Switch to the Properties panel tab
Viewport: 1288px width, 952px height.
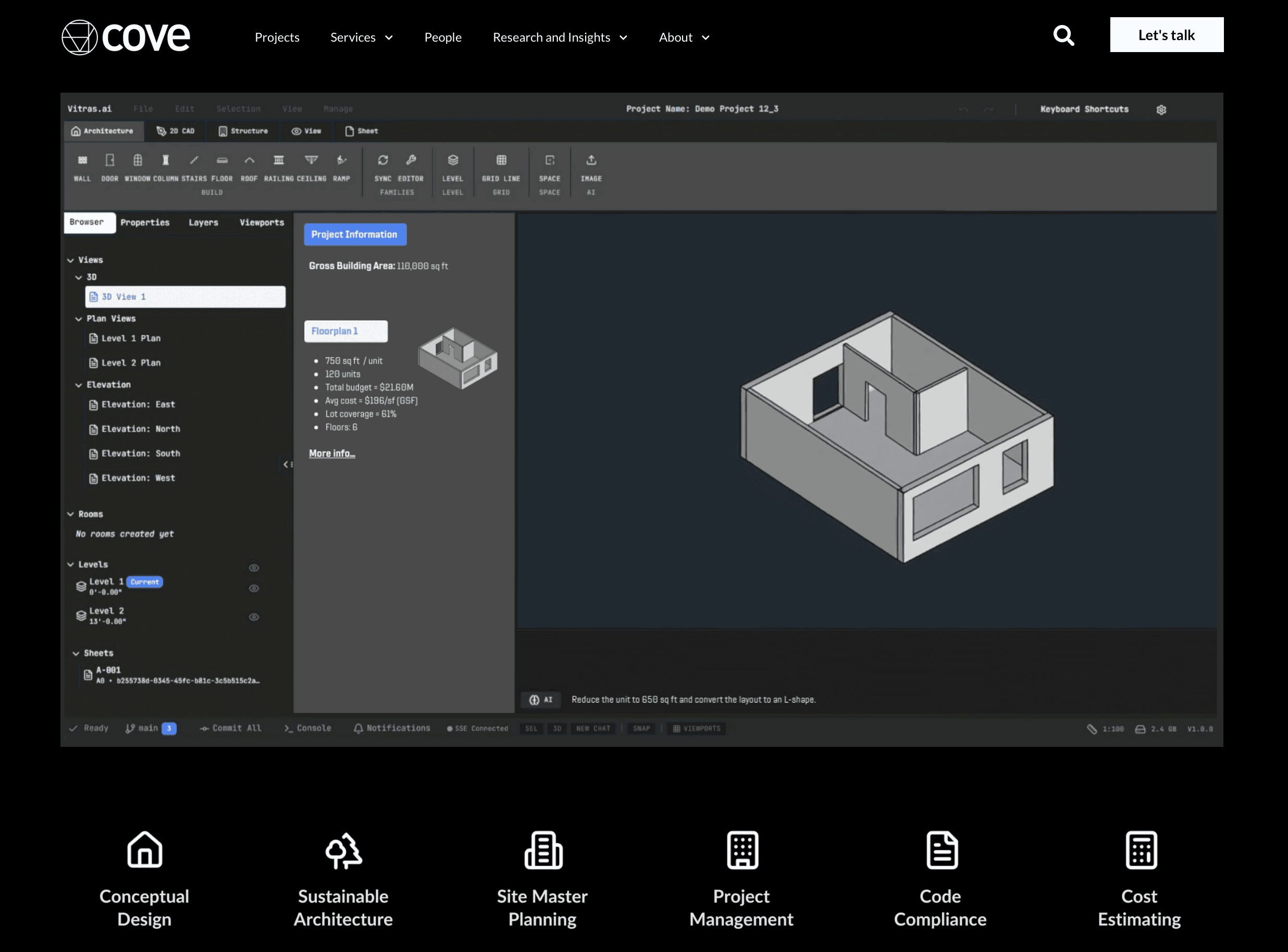(x=145, y=222)
